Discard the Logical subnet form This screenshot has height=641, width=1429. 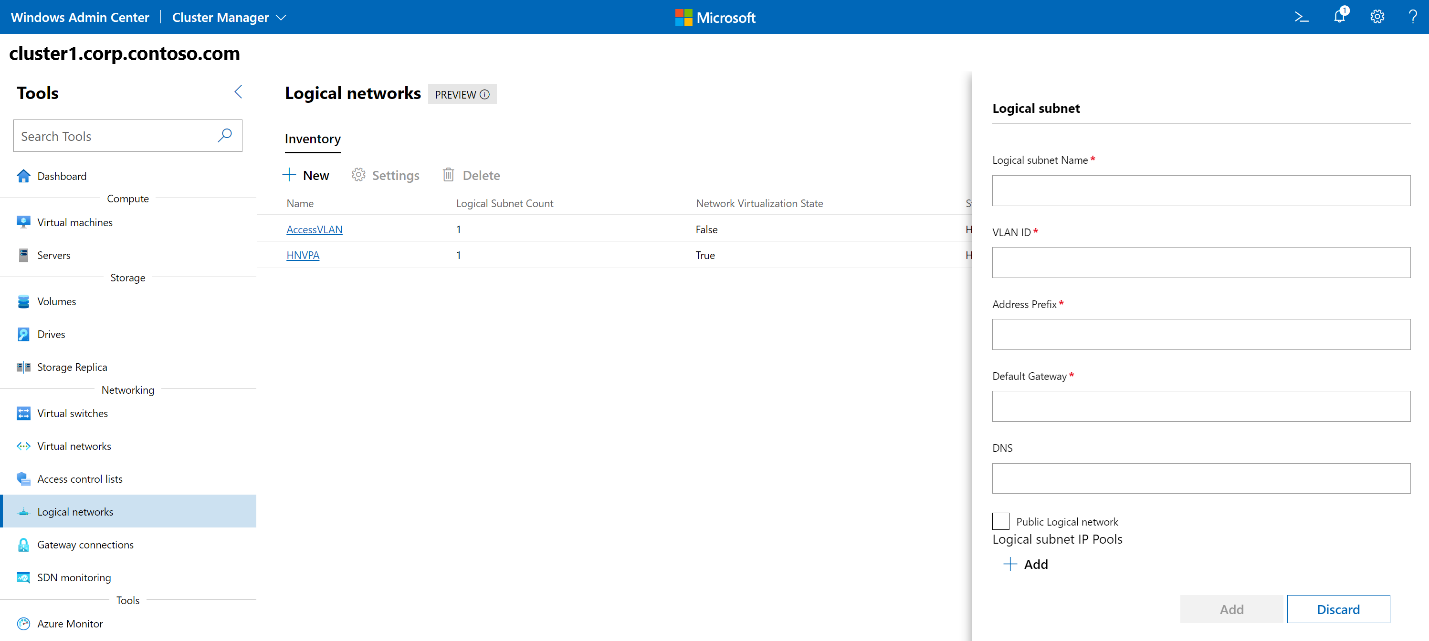click(x=1338, y=609)
